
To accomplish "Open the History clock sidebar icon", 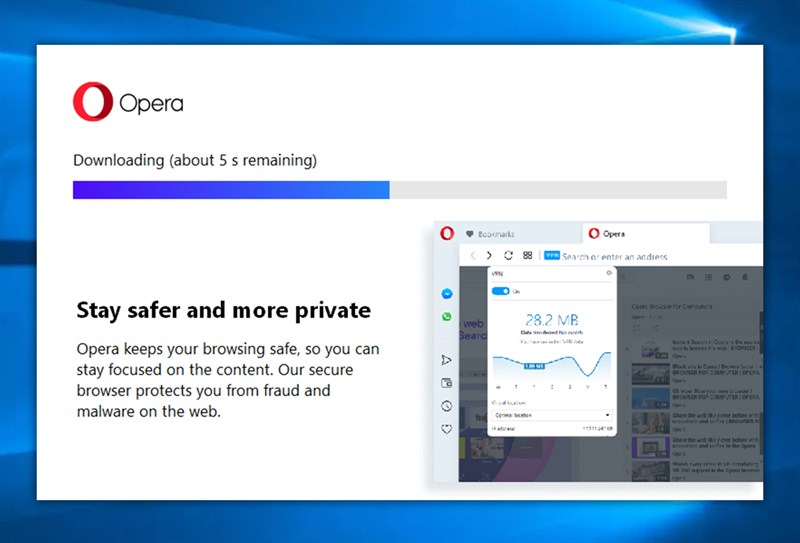I will coord(446,406).
